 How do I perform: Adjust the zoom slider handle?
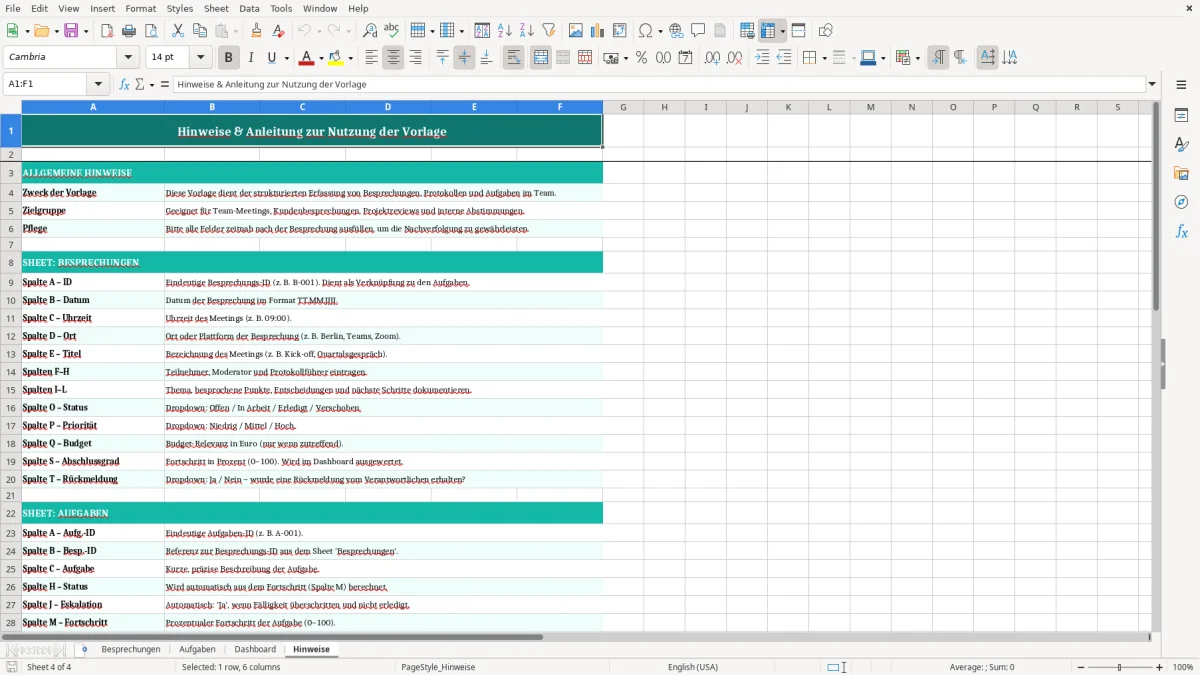point(1119,667)
